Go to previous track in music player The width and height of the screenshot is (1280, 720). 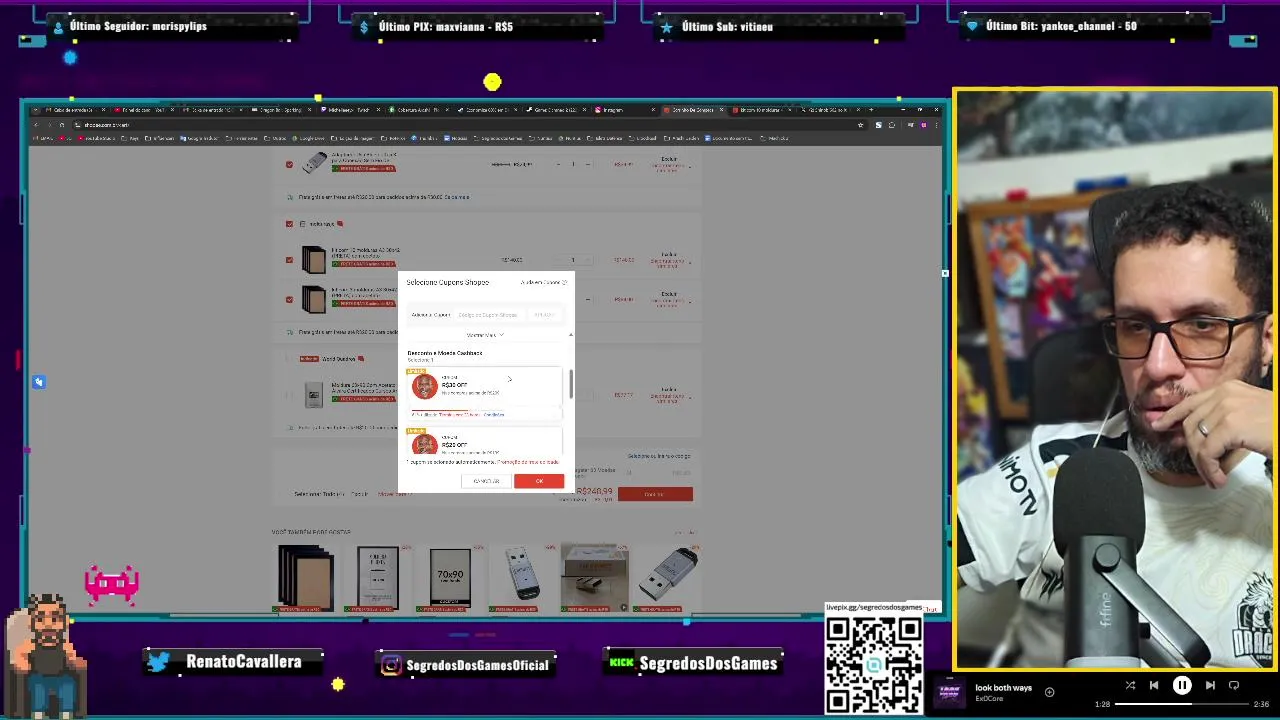pyautogui.click(x=1154, y=685)
